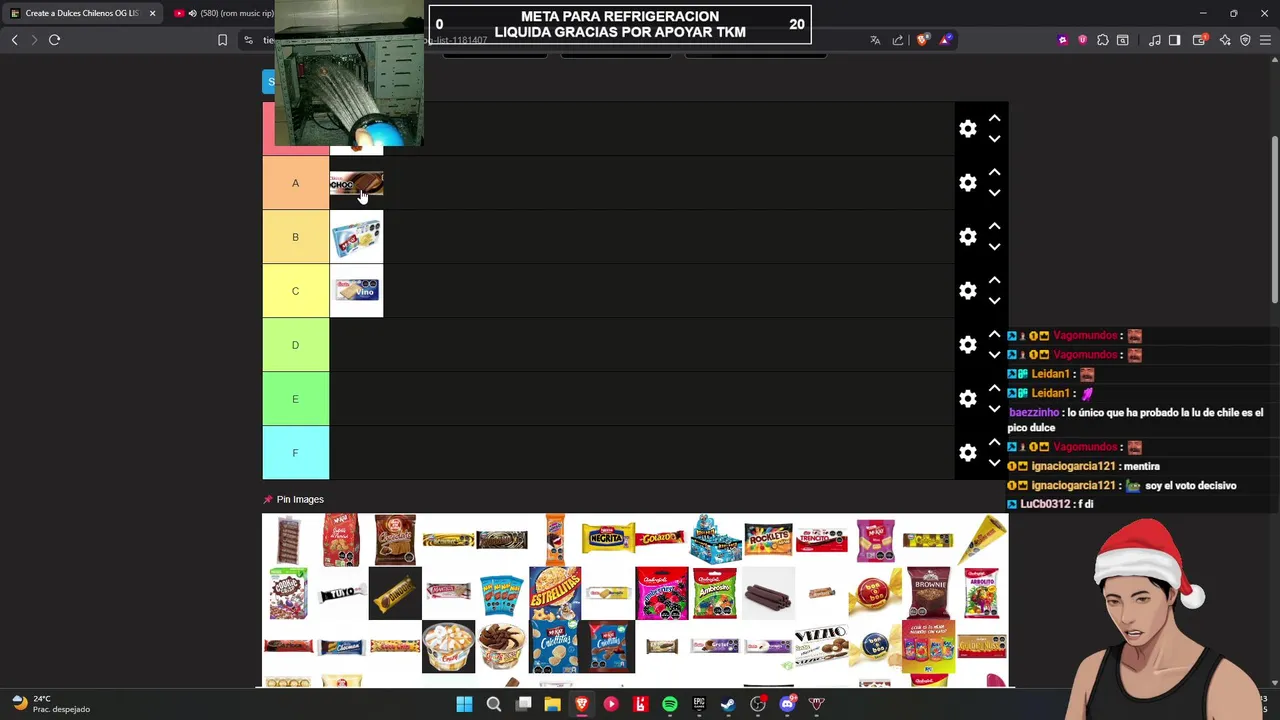
Task: Select the Vino cookie placed in tier C
Action: pyautogui.click(x=356, y=291)
